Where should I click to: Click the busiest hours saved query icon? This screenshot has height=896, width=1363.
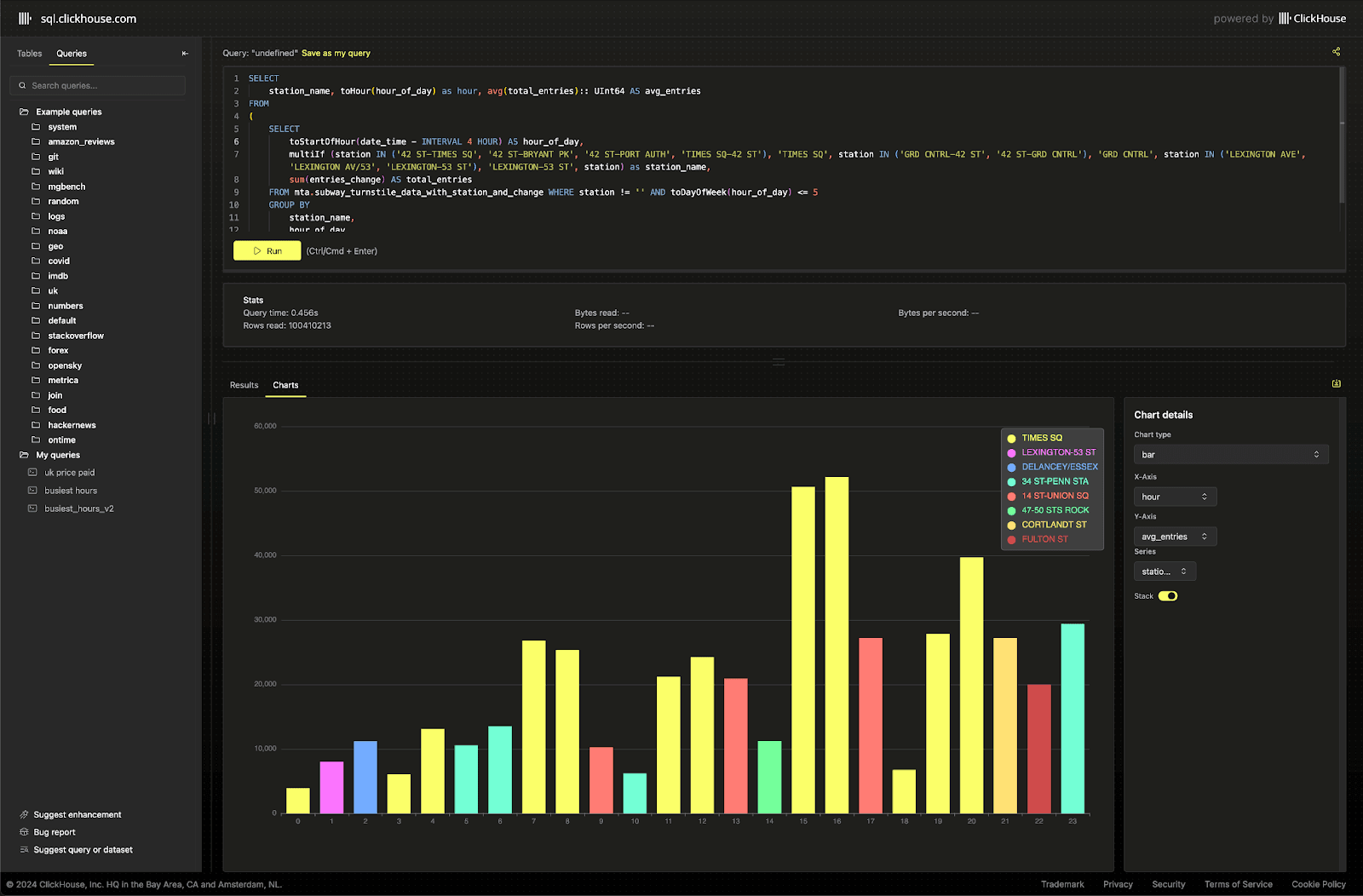tap(32, 491)
